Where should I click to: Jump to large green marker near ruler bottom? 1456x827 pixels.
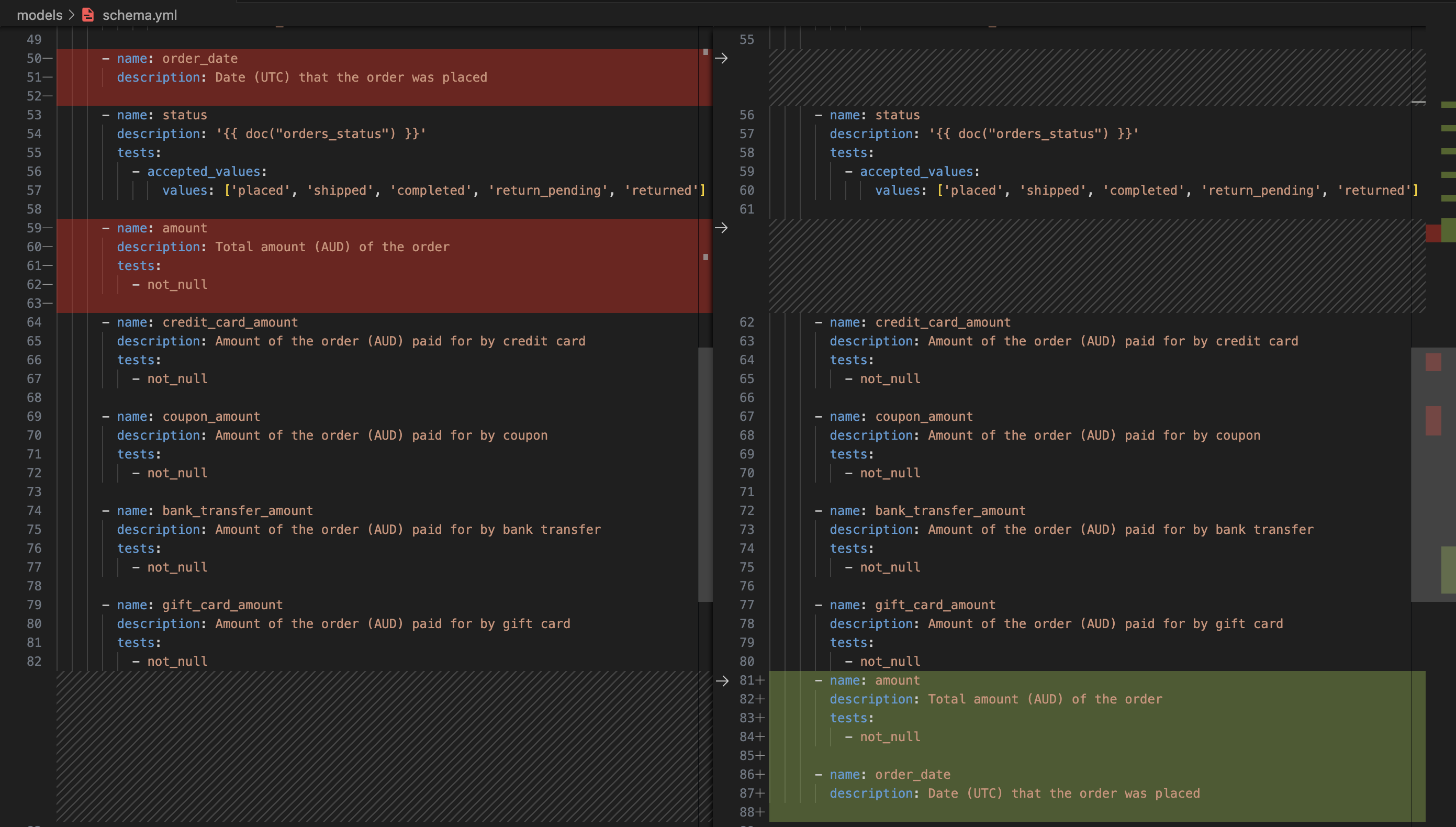click(x=1448, y=569)
